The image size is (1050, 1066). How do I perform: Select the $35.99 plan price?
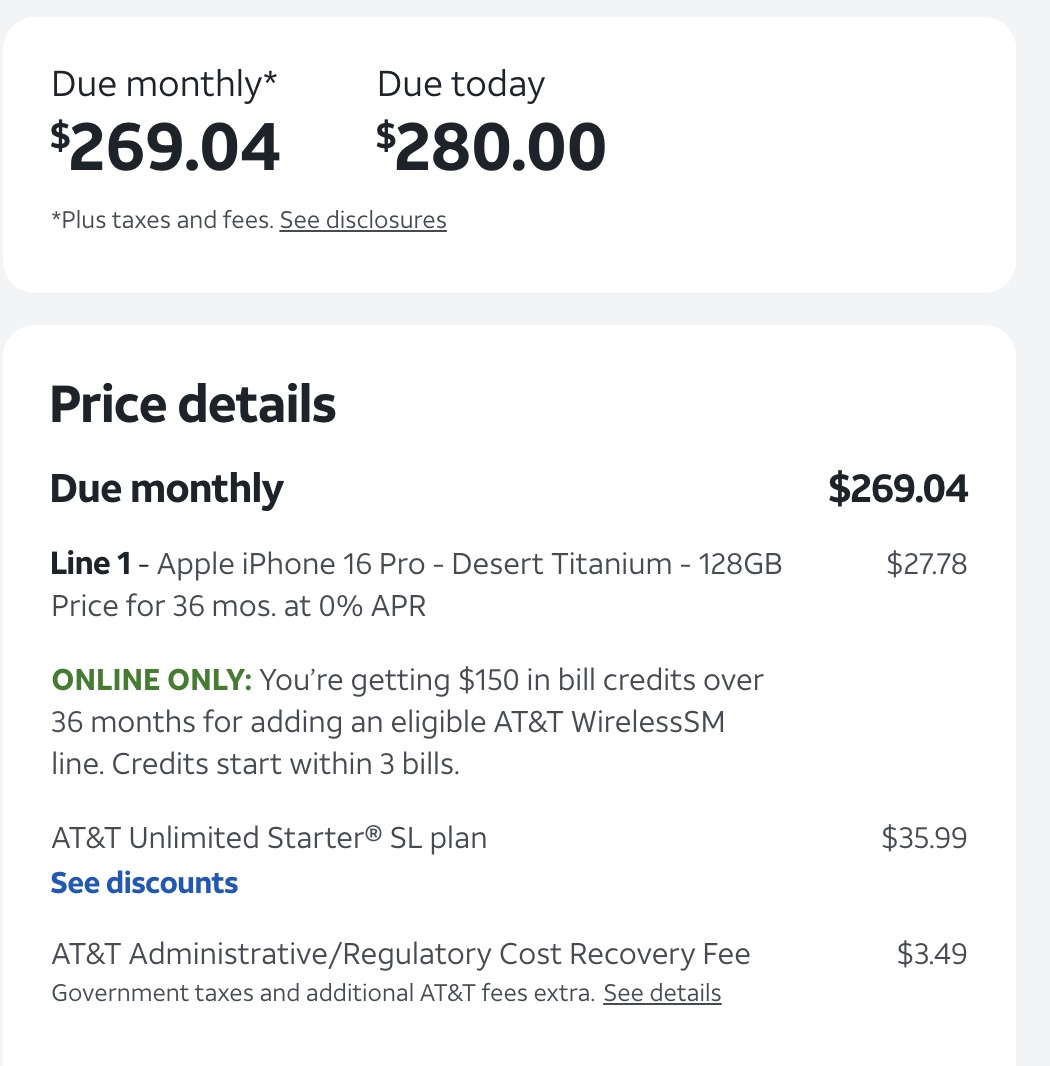(x=924, y=838)
